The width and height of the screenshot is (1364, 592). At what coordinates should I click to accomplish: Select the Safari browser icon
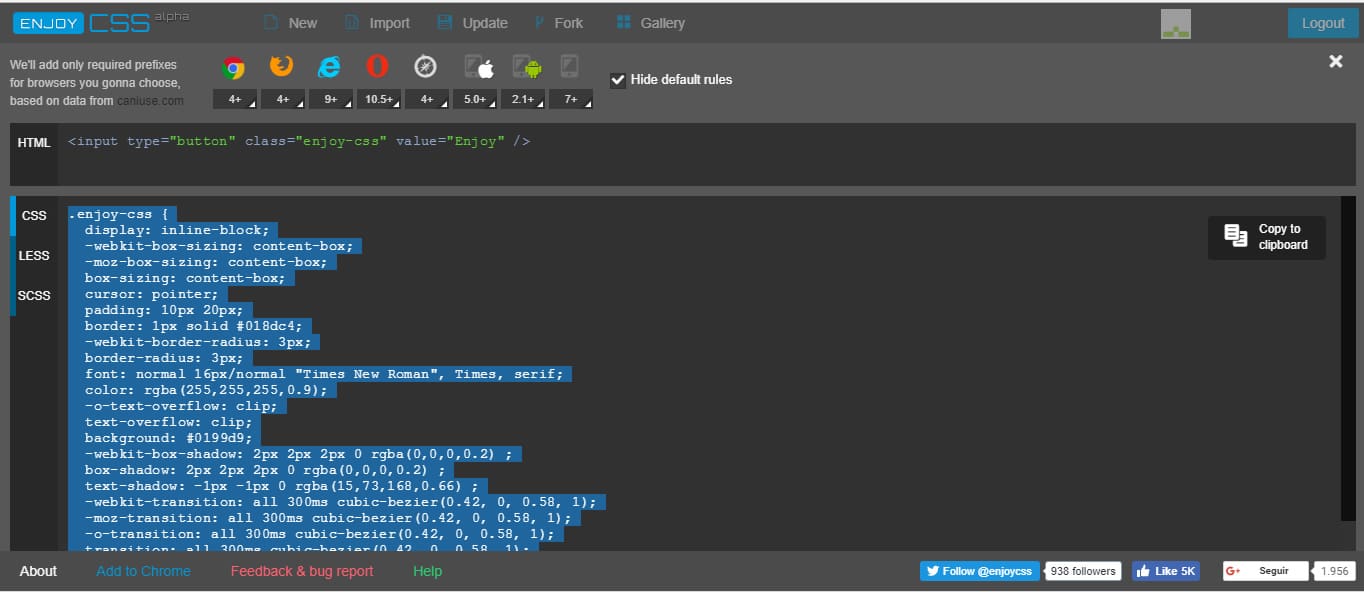(425, 67)
